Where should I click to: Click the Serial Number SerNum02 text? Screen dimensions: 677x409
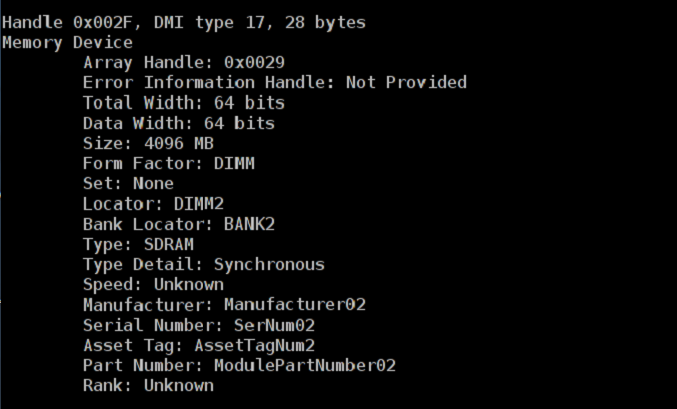(x=199, y=325)
